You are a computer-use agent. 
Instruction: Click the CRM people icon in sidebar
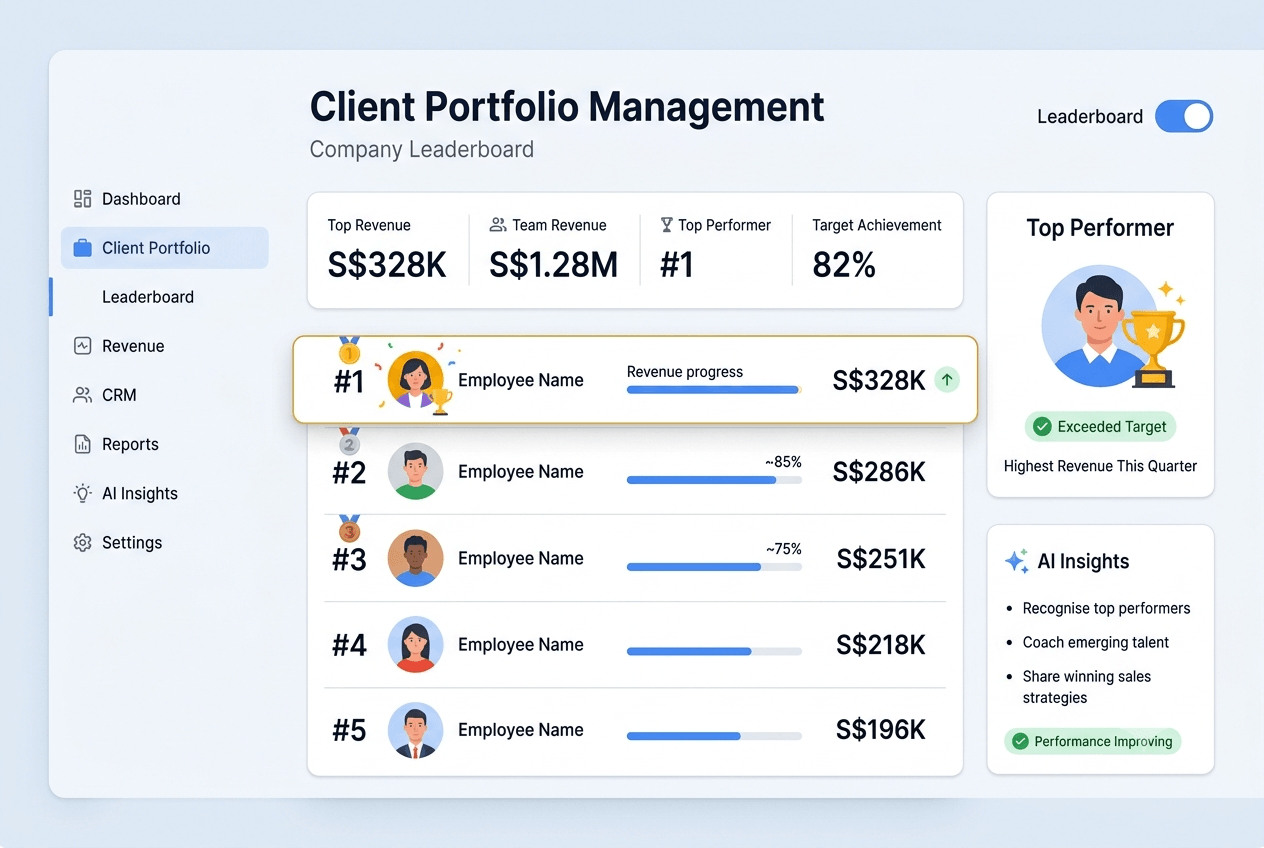click(83, 395)
